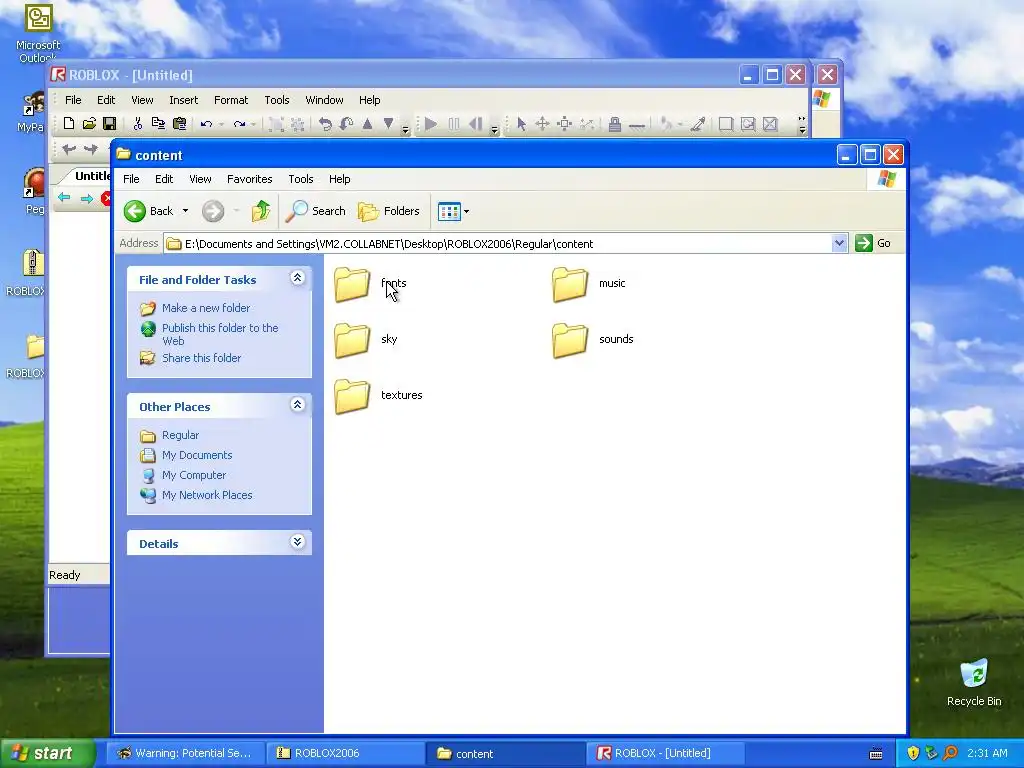Select Microsoft Outlook desktop icon
Viewport: 1024px width, 768px height.
(x=38, y=34)
